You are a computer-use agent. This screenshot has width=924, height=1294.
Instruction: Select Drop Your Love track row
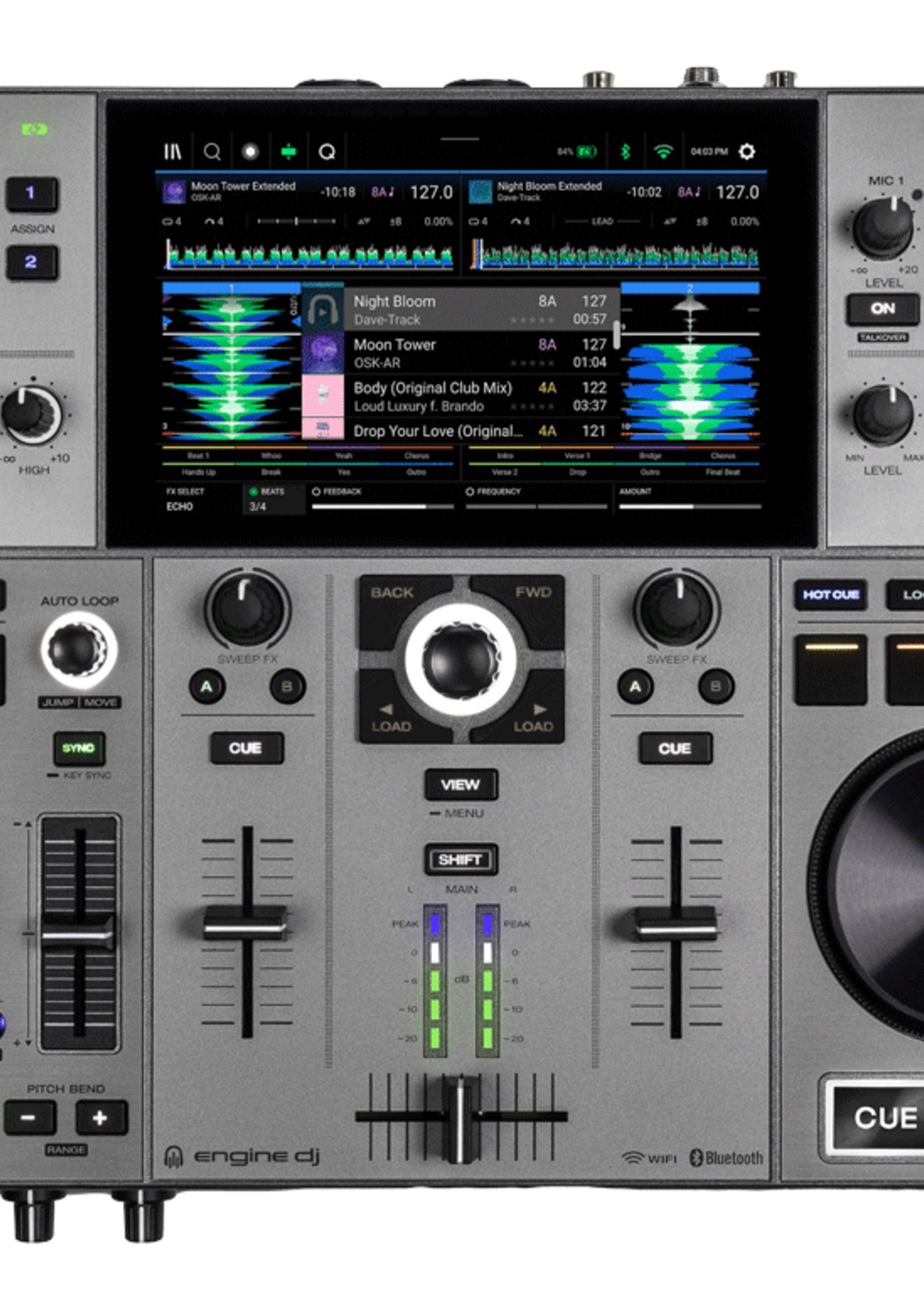(x=461, y=430)
